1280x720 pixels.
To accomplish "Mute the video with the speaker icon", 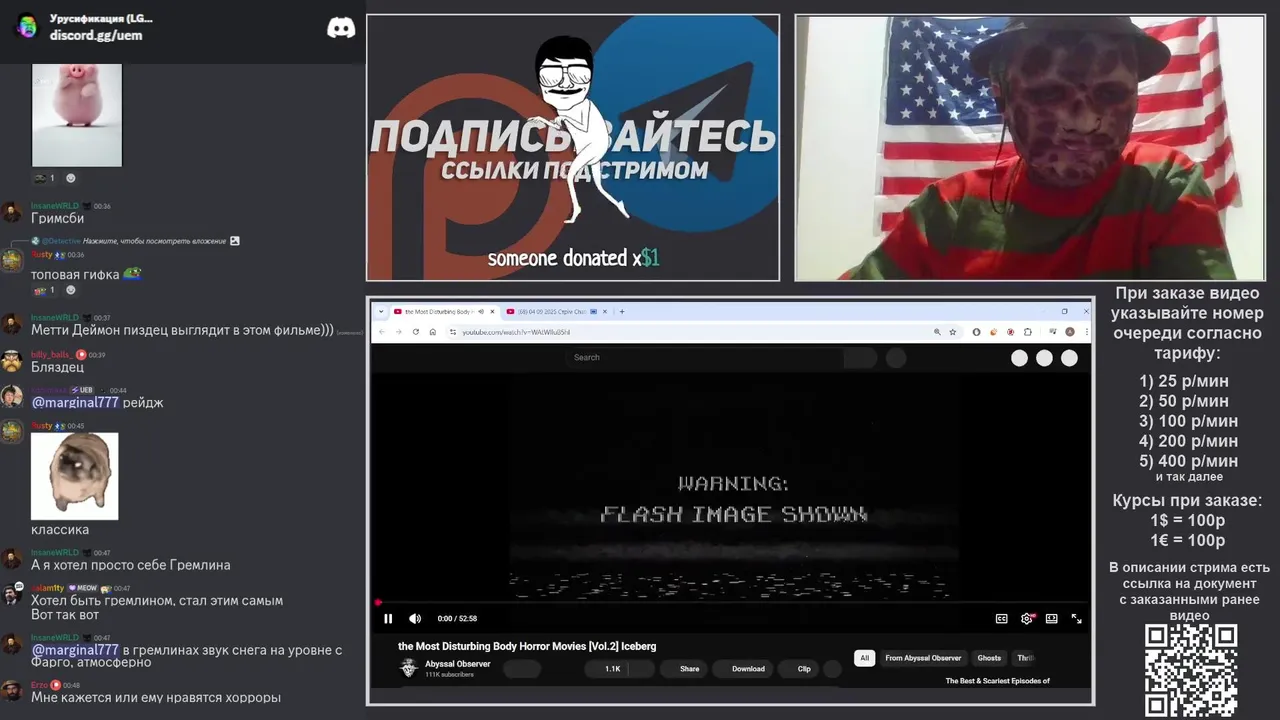I will tap(415, 618).
